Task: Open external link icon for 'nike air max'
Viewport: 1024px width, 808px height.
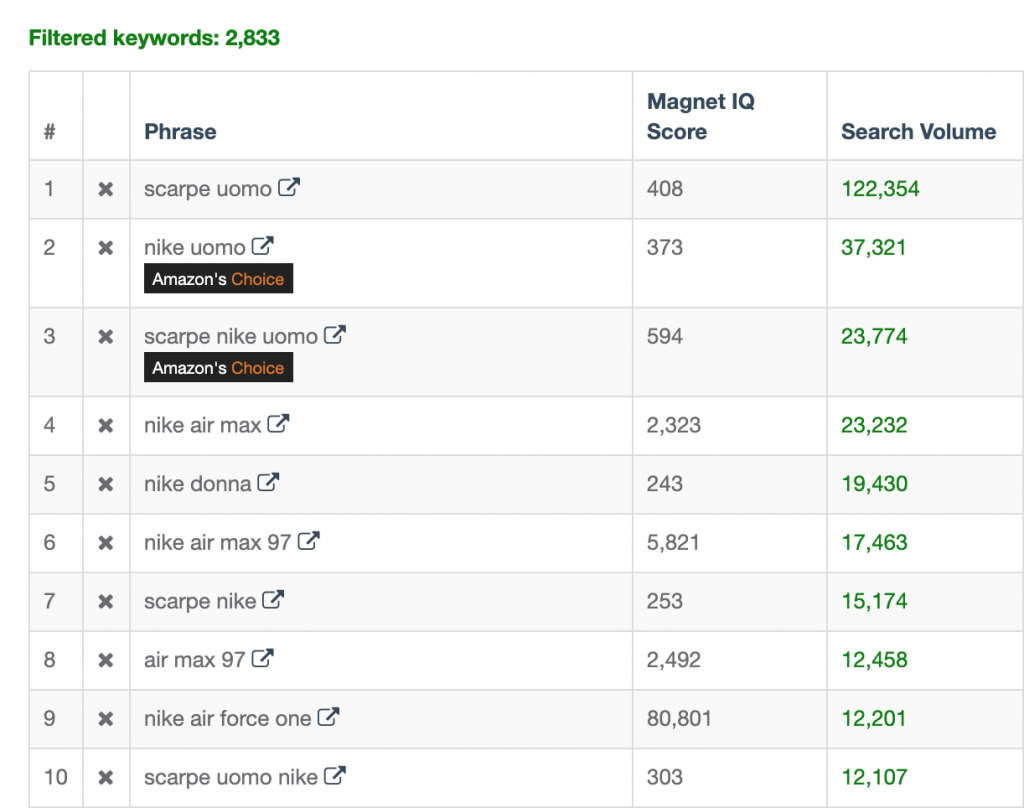Action: tap(278, 424)
